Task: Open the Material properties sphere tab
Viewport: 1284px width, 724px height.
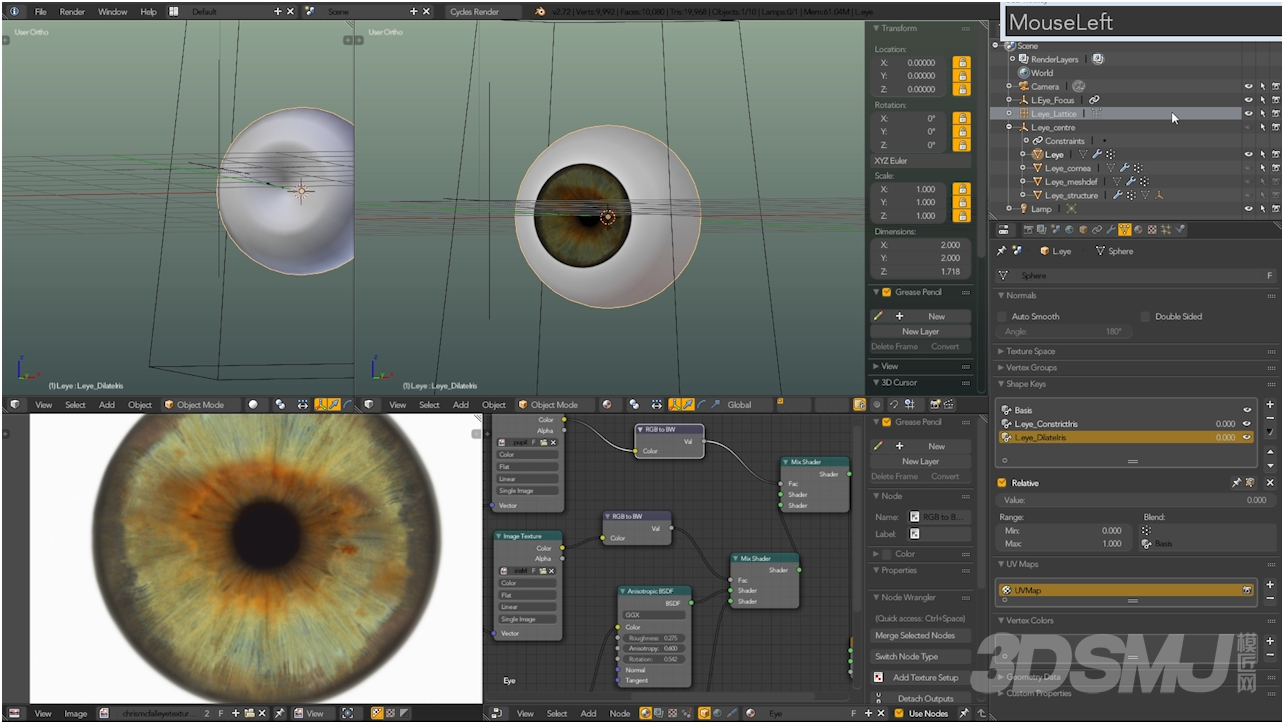Action: click(x=1138, y=229)
